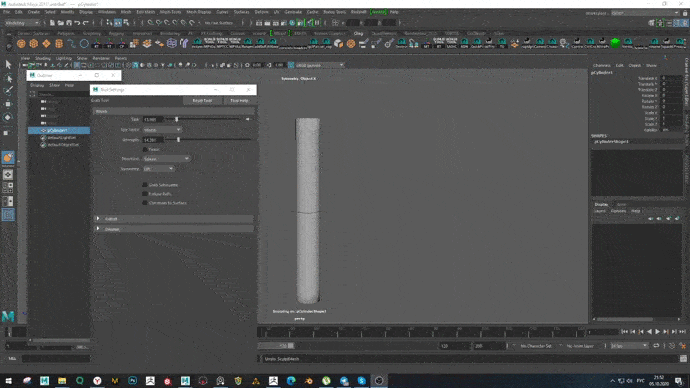The image size is (690, 388).
Task: Click the highlighted Outliner toggle icon at the bottom left
Action: (8, 215)
